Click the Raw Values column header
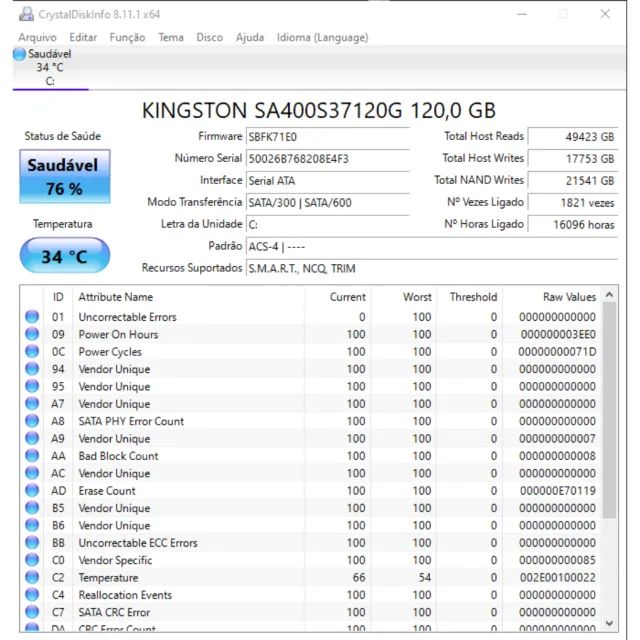Screen dimensions: 640x640 [x=552, y=297]
